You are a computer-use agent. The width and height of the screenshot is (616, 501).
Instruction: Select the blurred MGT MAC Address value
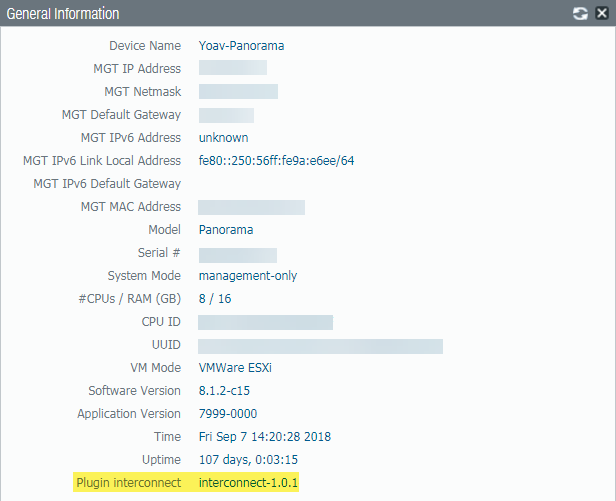(251, 207)
